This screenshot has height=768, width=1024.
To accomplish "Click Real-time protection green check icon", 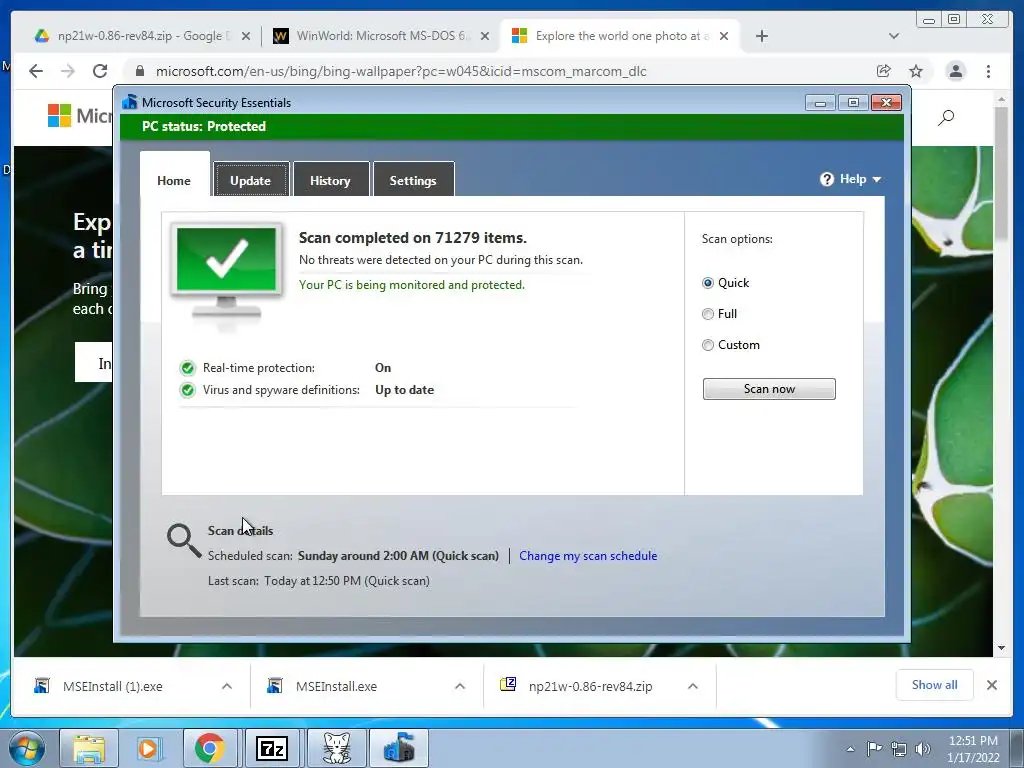I will (x=187, y=368).
